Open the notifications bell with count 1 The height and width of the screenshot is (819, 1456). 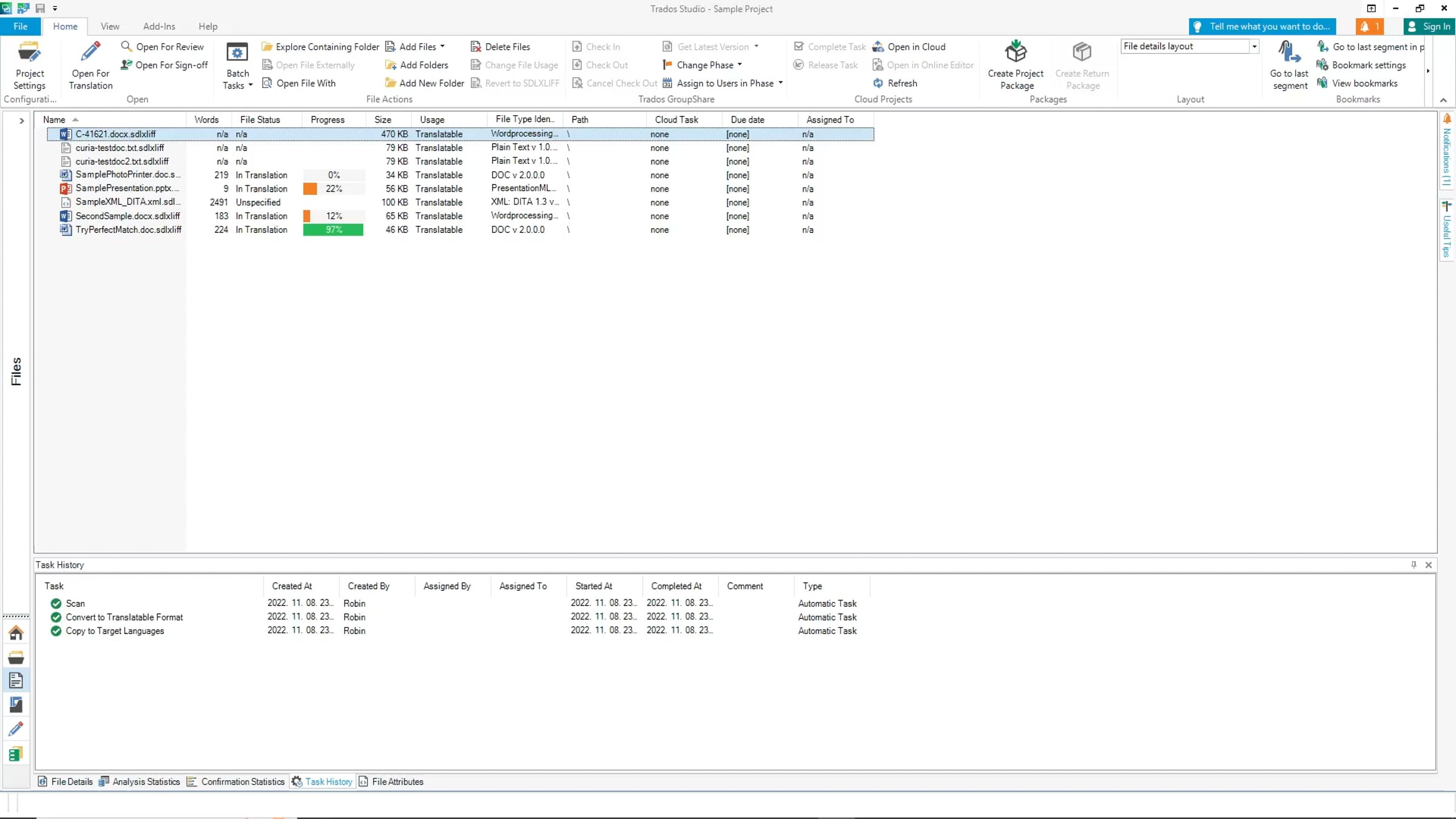point(1369,27)
